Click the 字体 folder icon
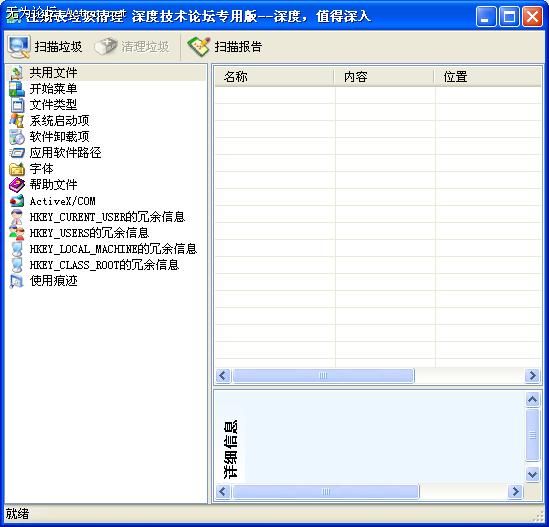The width and height of the screenshot is (549, 527). pyautogui.click(x=17, y=169)
